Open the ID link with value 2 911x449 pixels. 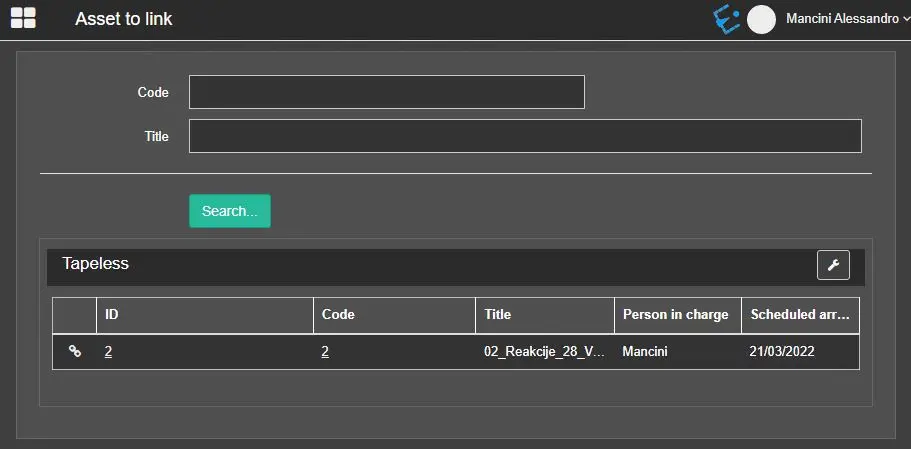[109, 351]
